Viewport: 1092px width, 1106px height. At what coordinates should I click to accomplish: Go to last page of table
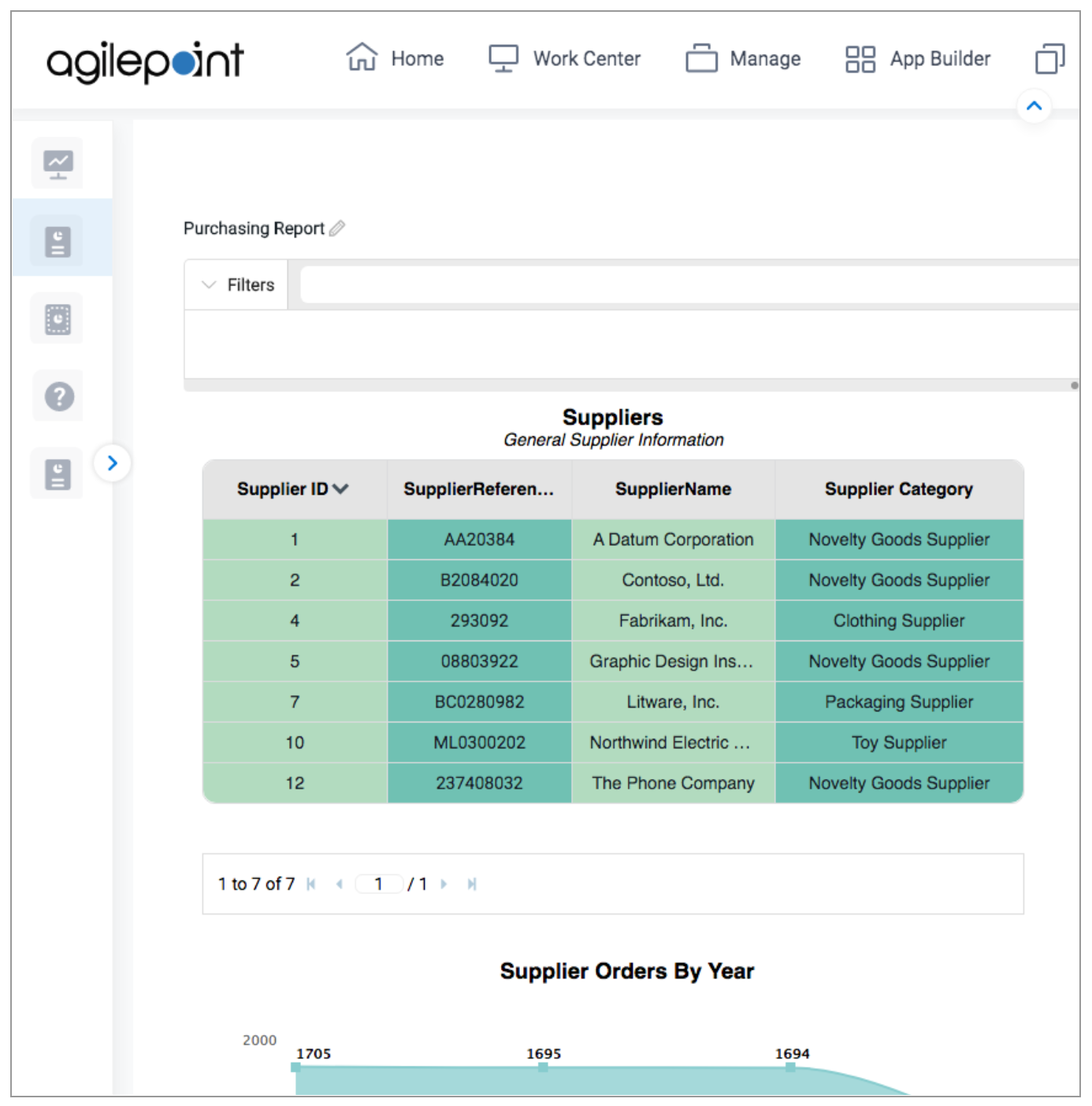pyautogui.click(x=471, y=884)
